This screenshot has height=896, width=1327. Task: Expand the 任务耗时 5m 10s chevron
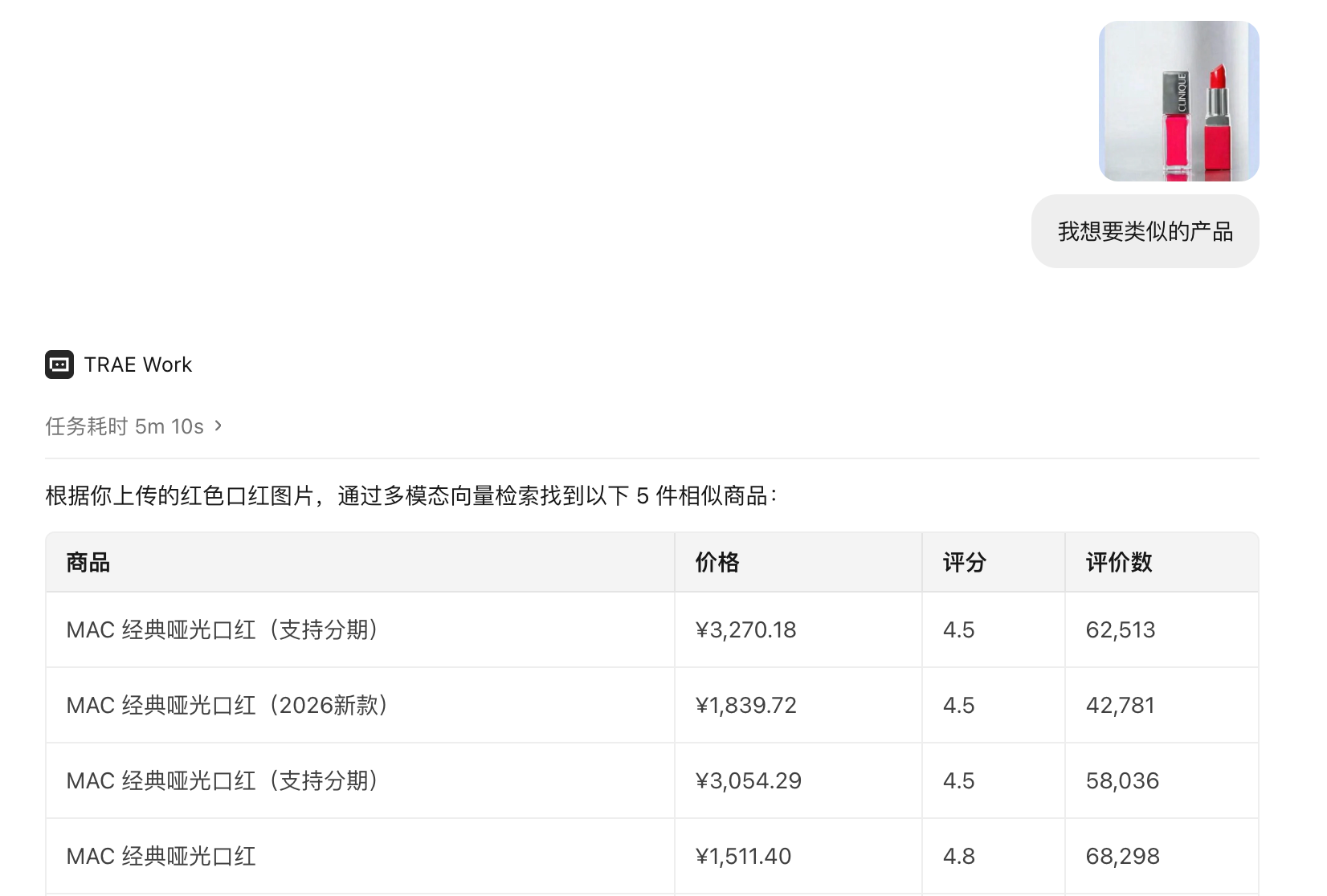218,426
